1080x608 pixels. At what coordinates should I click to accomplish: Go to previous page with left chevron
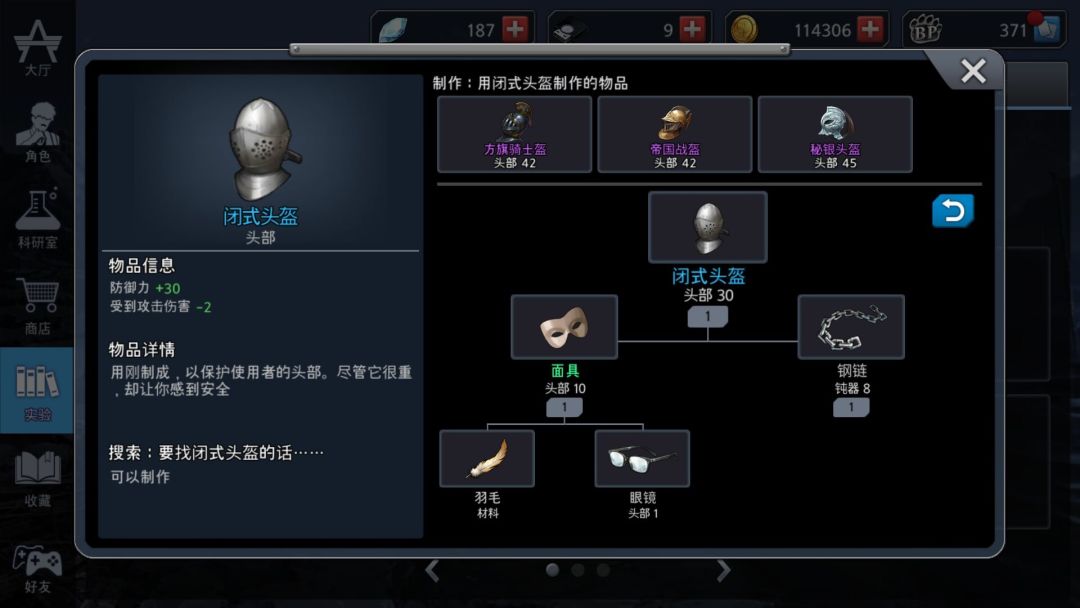(433, 570)
